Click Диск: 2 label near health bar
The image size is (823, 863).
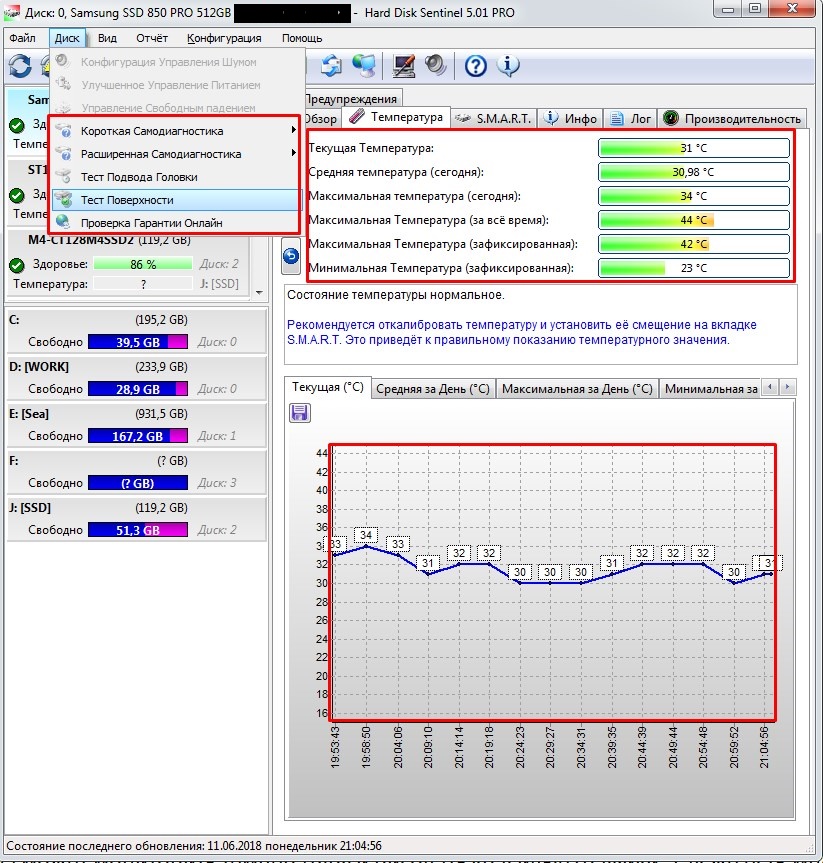pyautogui.click(x=219, y=264)
